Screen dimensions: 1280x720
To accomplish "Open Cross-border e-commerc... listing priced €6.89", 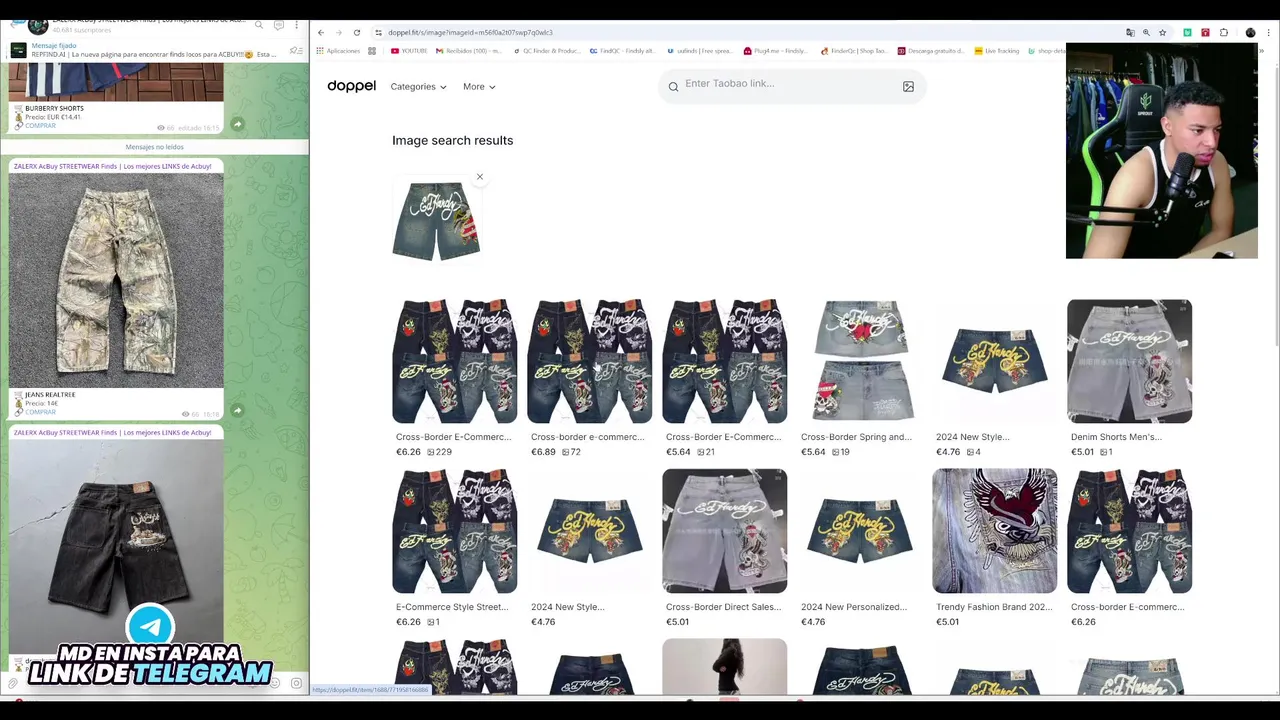I will [588, 437].
